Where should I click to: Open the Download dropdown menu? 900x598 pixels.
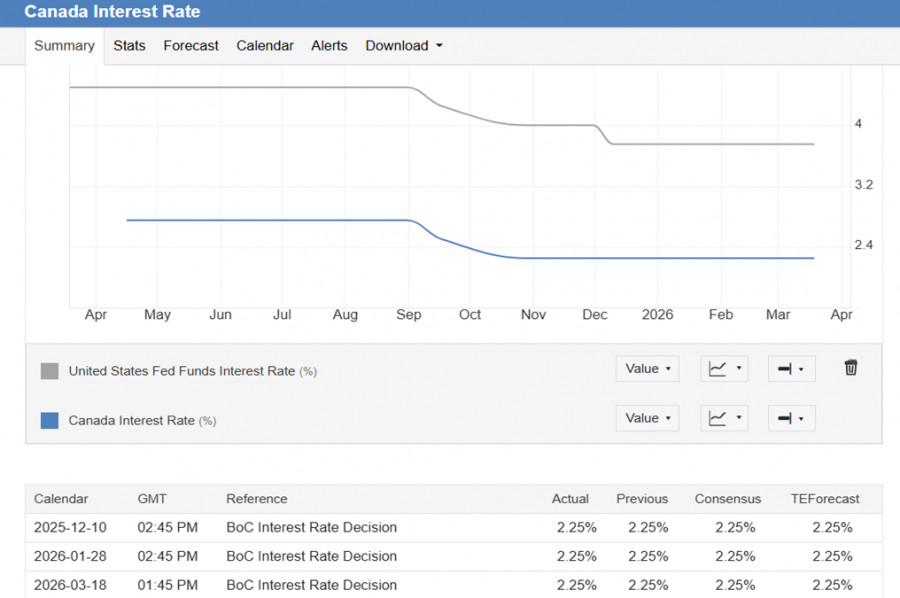pos(403,46)
